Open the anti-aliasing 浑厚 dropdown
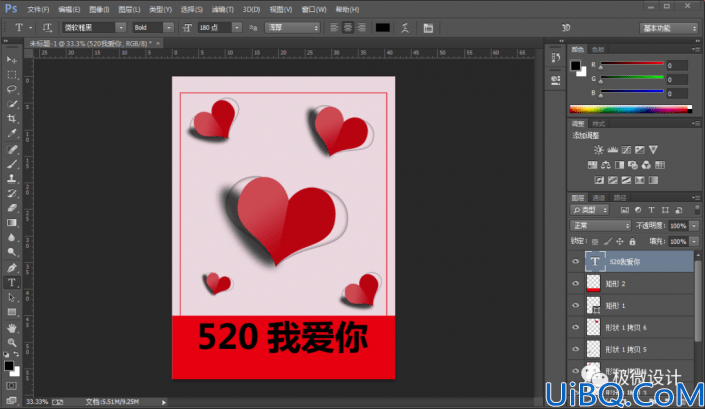 [x=292, y=28]
